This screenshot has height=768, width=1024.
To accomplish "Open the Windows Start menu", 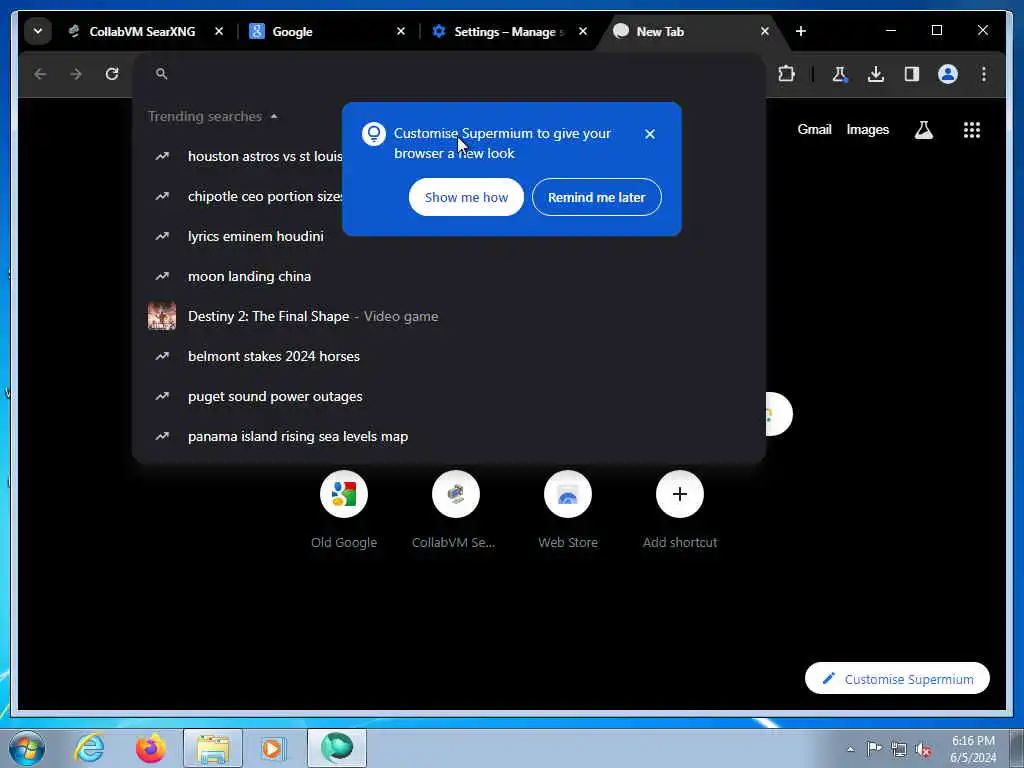I will 27,748.
